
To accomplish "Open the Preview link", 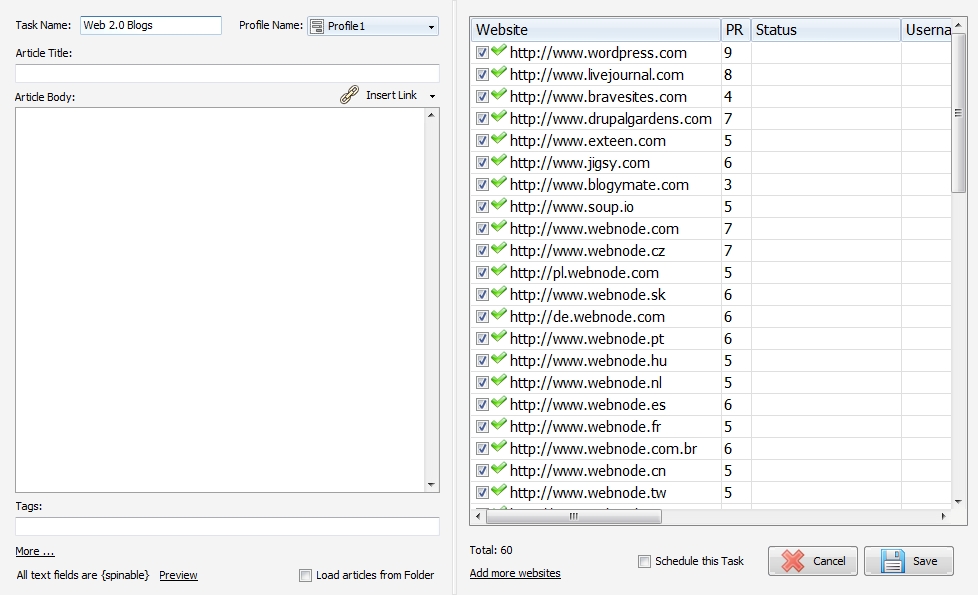I will tap(178, 575).
